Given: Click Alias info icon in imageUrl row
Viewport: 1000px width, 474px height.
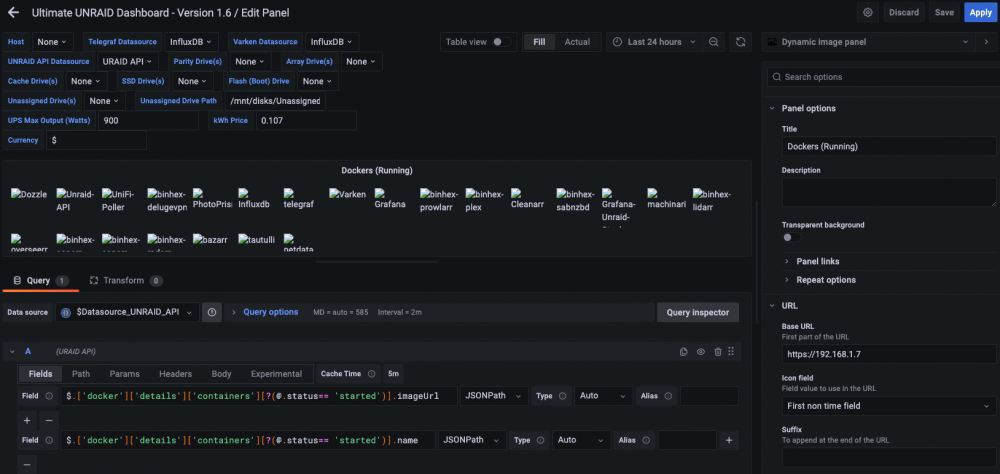Looking at the screenshot, I should [x=668, y=396].
